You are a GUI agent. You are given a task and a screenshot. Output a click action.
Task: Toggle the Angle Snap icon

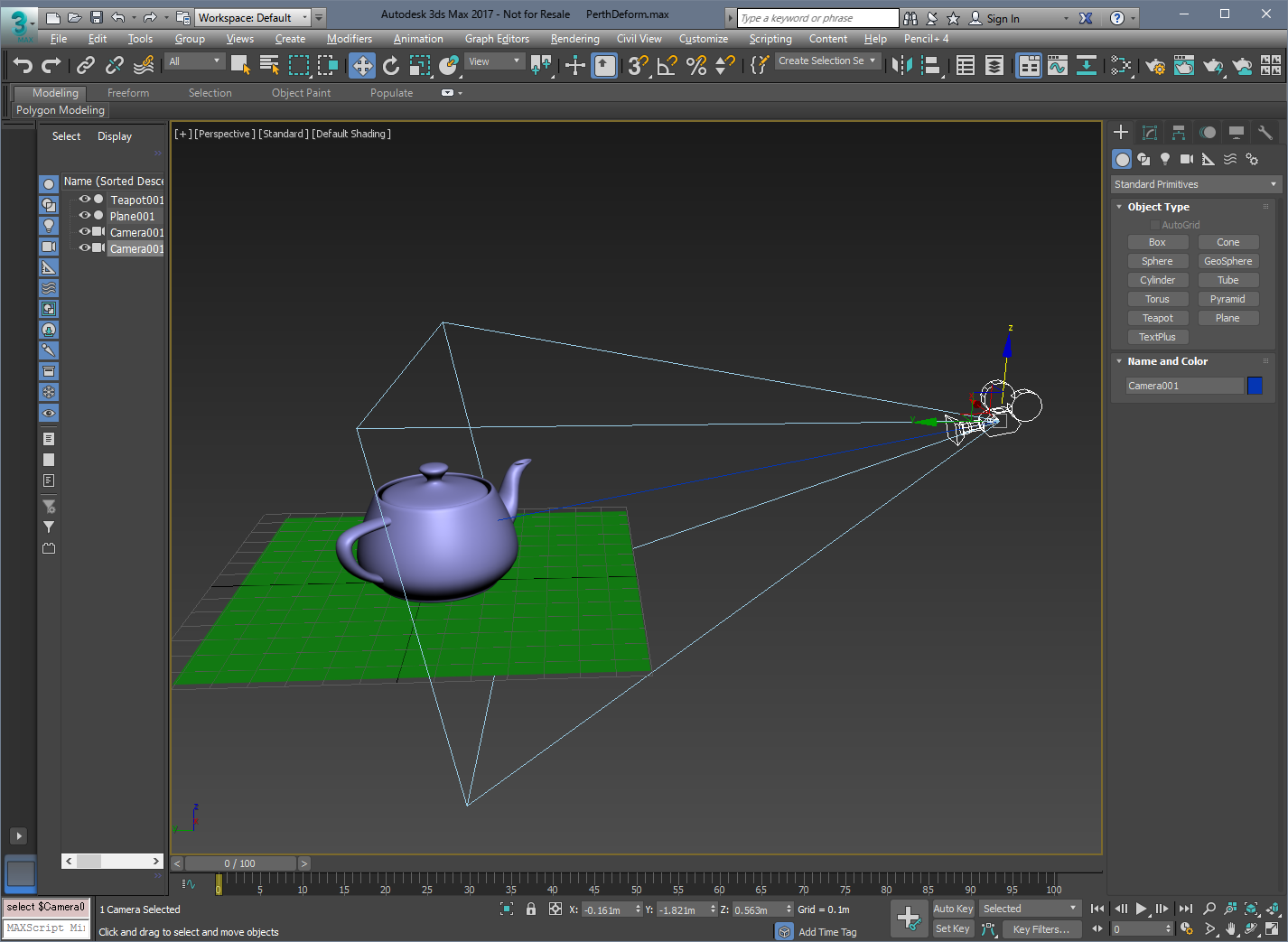(x=667, y=65)
